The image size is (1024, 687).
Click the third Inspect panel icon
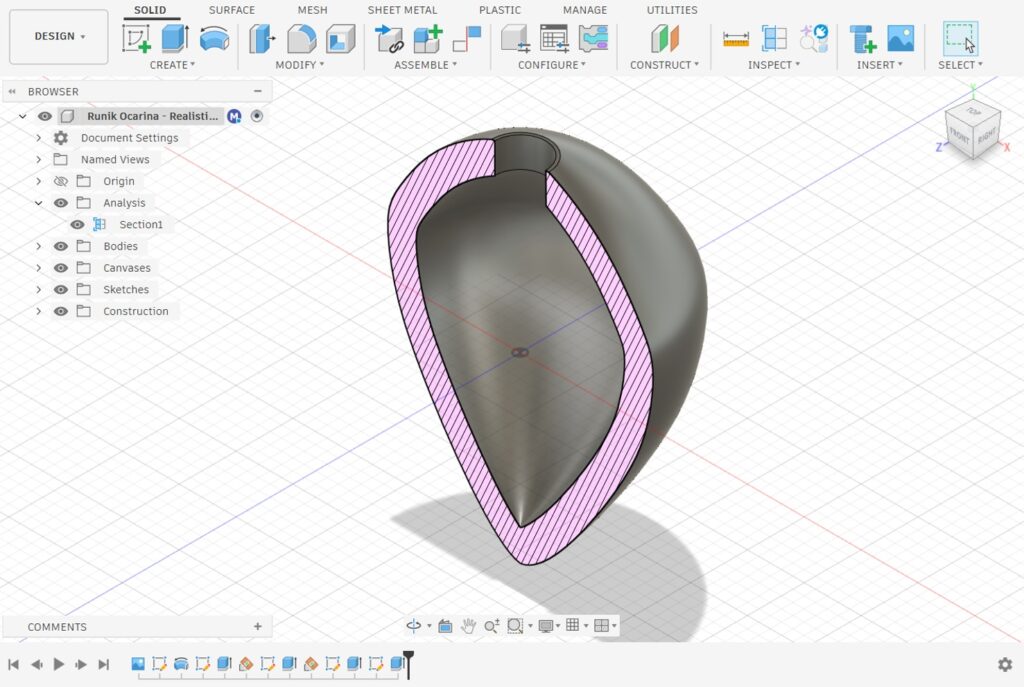814,39
